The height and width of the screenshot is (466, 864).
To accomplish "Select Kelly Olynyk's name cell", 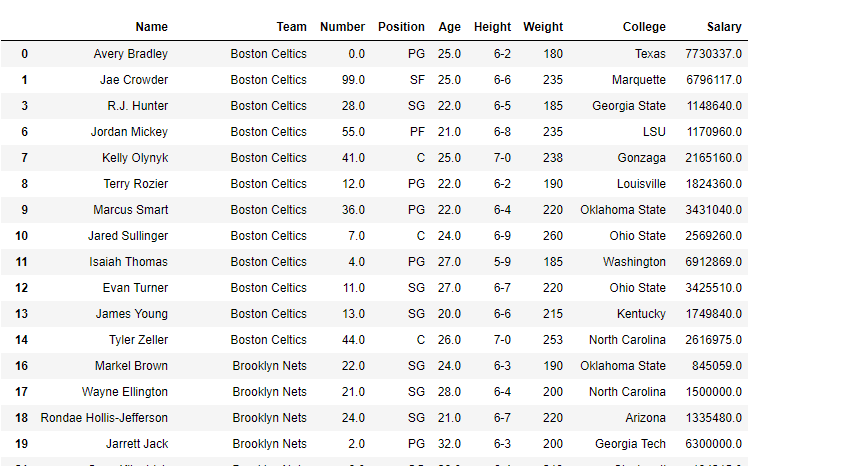I will pos(134,158).
